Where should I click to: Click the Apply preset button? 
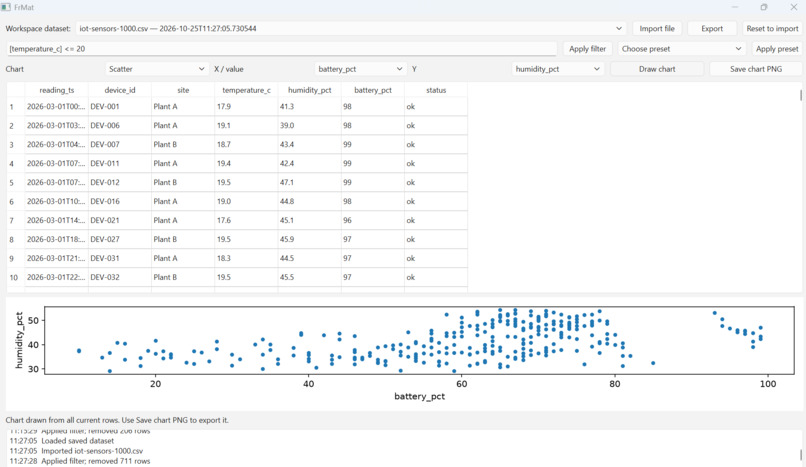pyautogui.click(x=777, y=49)
